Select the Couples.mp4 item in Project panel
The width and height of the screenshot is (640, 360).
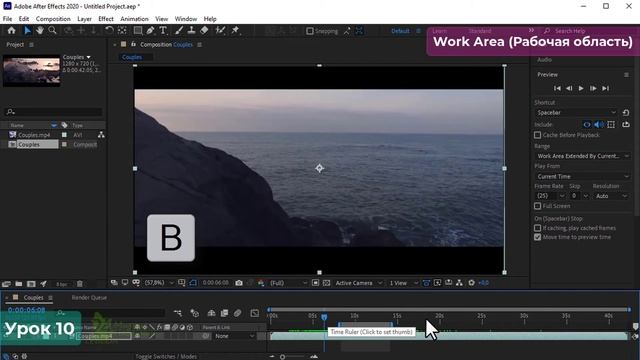(x=34, y=135)
